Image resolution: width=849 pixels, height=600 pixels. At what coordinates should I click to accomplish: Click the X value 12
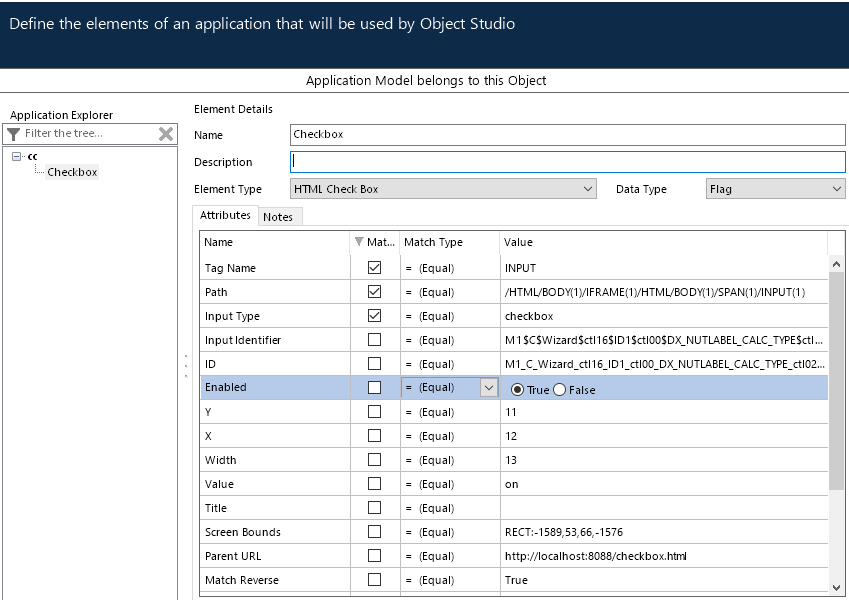point(511,436)
